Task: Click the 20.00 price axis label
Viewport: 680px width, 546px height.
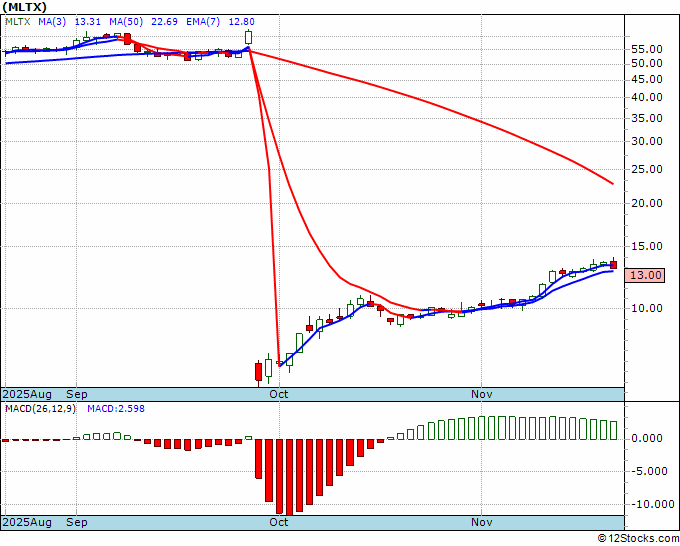Action: coord(647,203)
